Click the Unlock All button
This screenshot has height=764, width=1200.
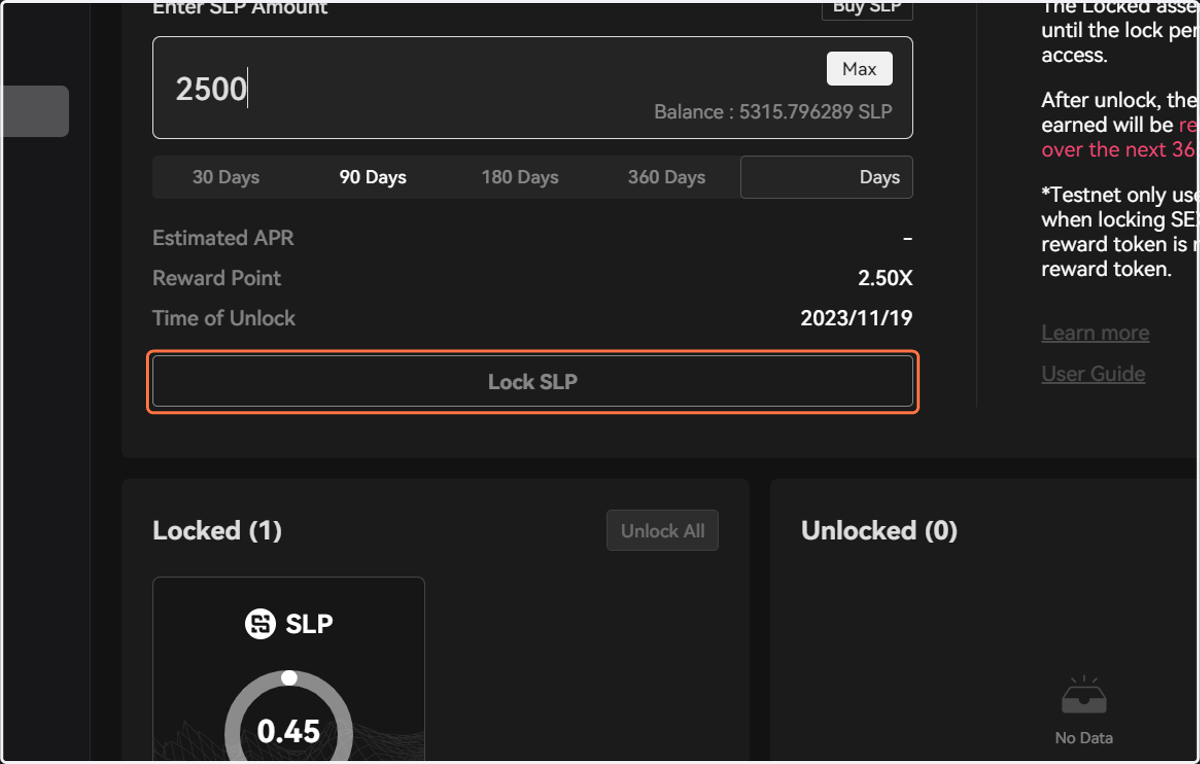tap(663, 531)
